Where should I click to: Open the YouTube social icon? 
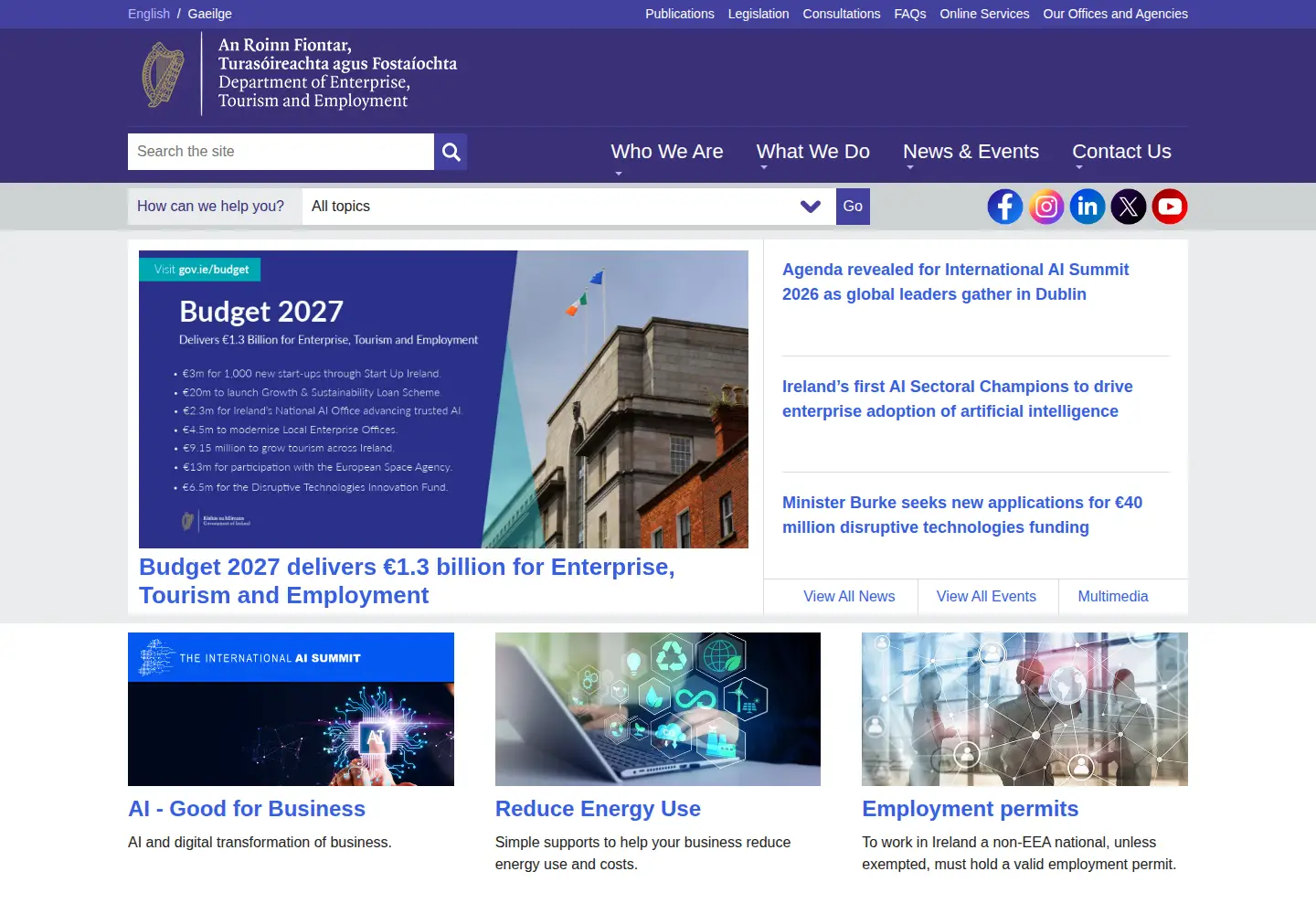[1170, 207]
